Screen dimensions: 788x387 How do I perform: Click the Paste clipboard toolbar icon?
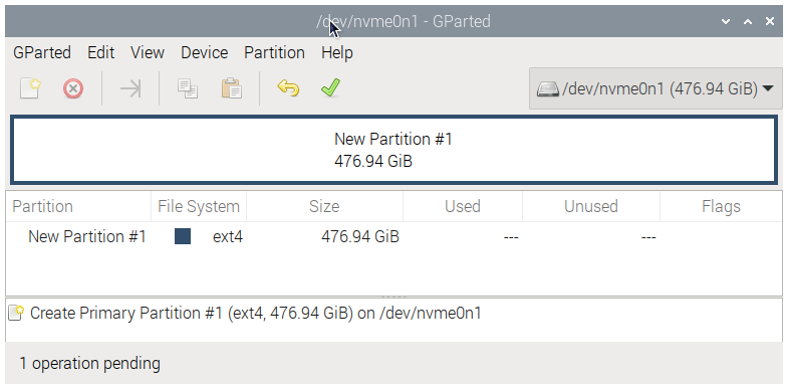tap(232, 89)
